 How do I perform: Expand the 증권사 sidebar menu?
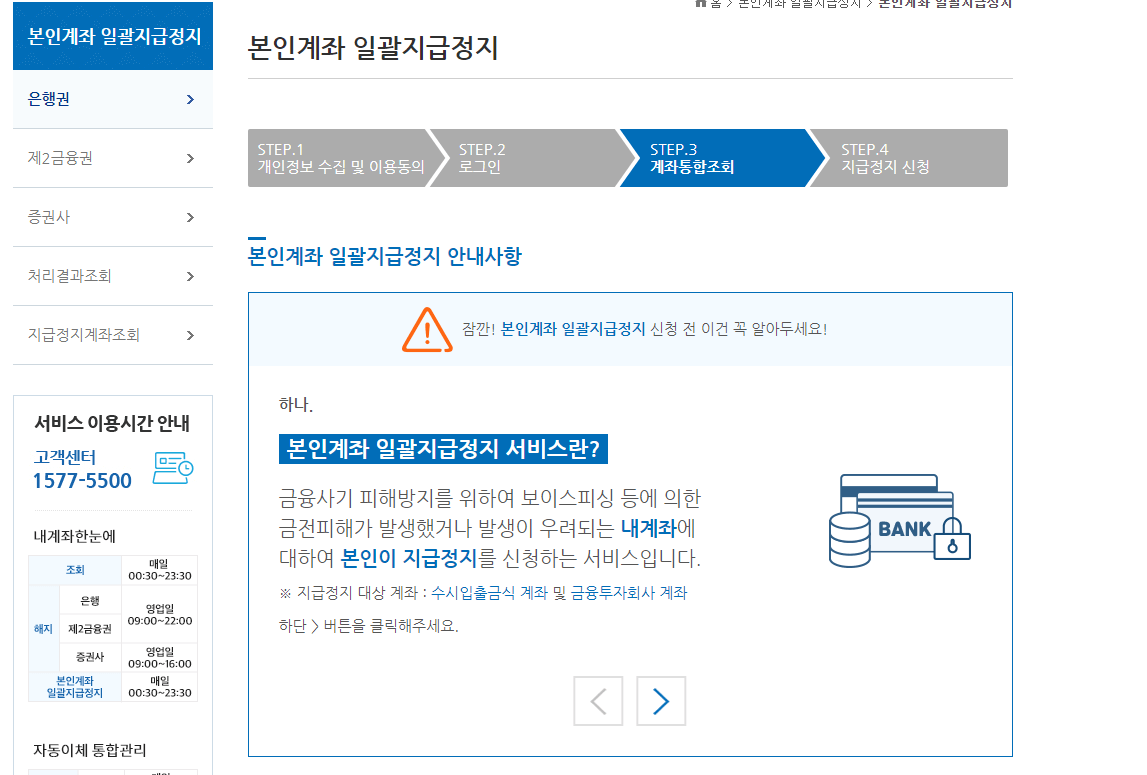click(x=112, y=218)
